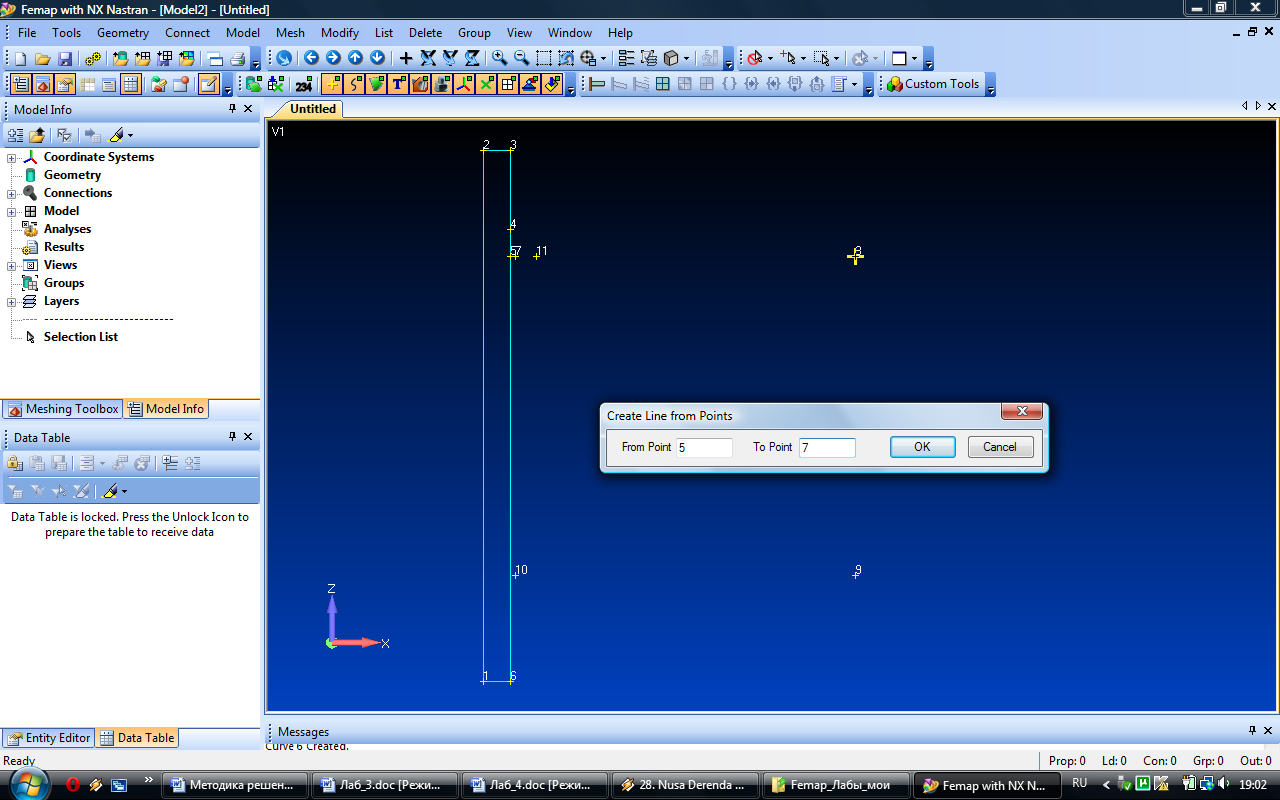This screenshot has width=1280, height=800.
Task: Open the Tools menu
Action: (x=67, y=33)
